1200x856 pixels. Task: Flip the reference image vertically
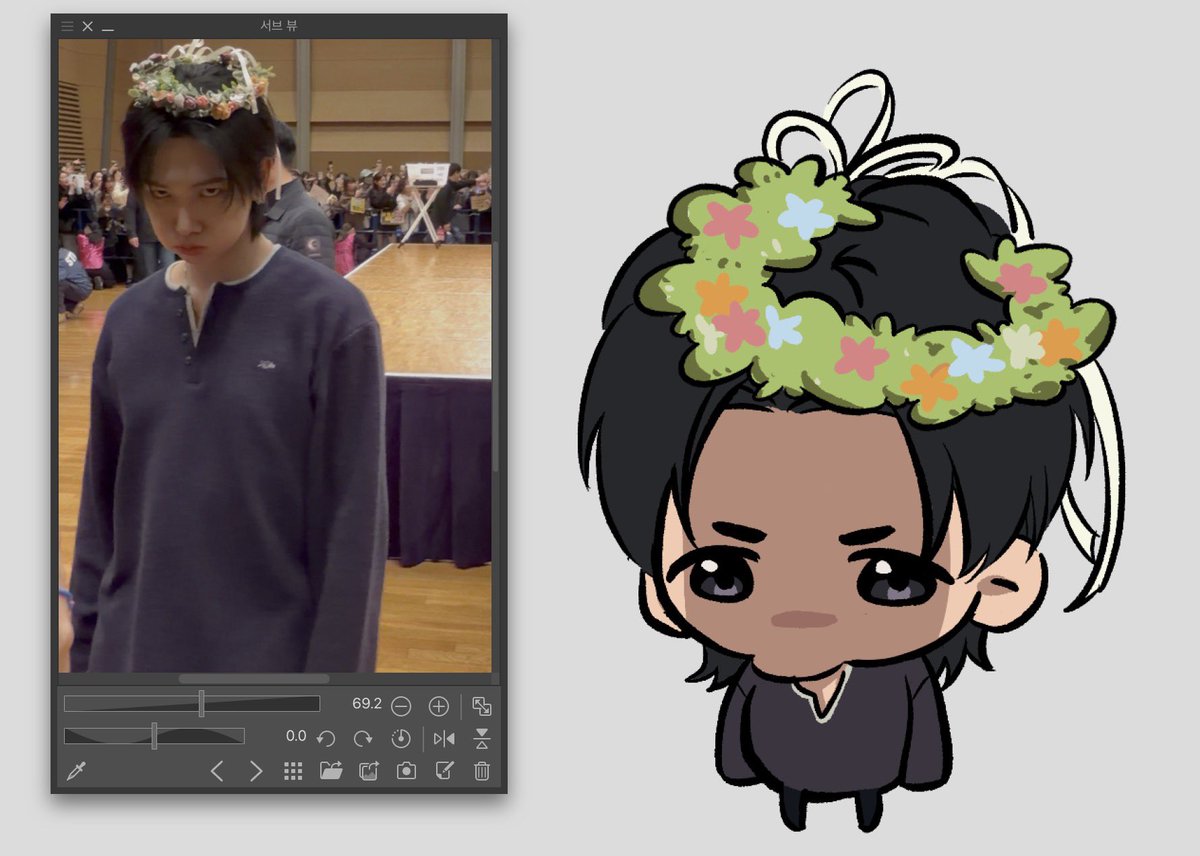click(482, 739)
